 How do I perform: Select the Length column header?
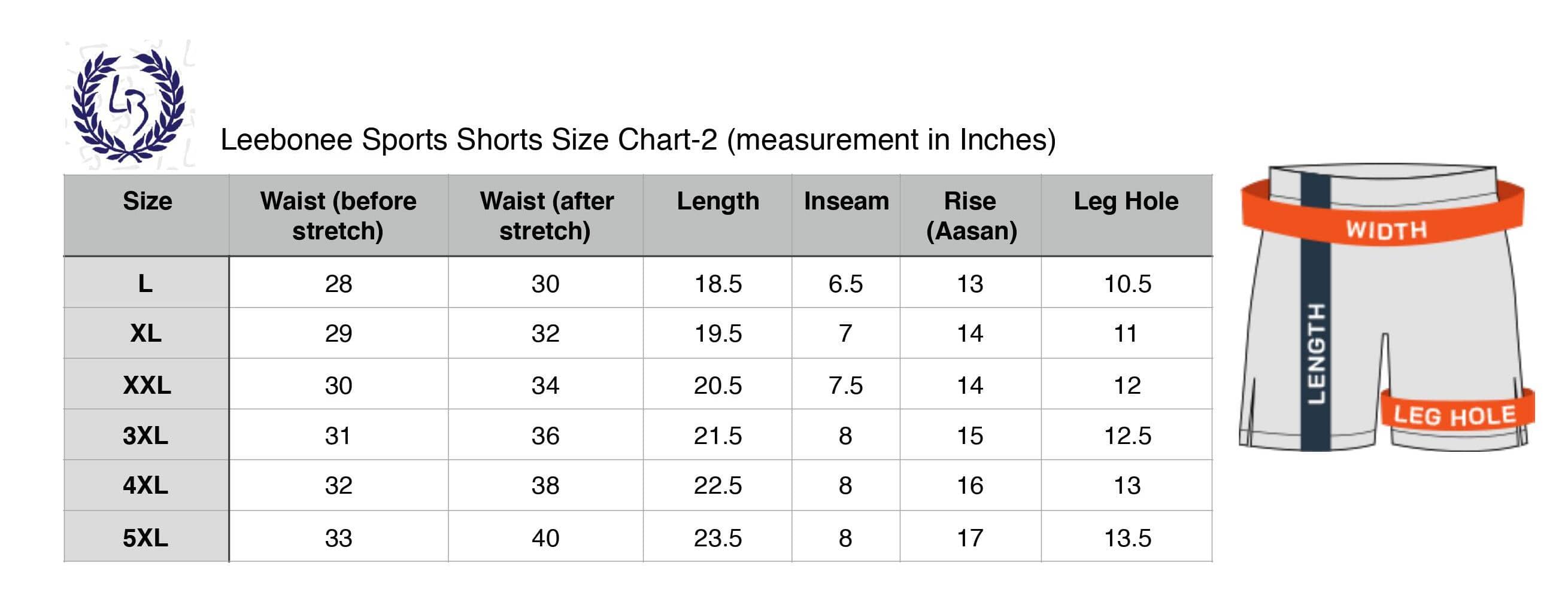pyautogui.click(x=718, y=202)
